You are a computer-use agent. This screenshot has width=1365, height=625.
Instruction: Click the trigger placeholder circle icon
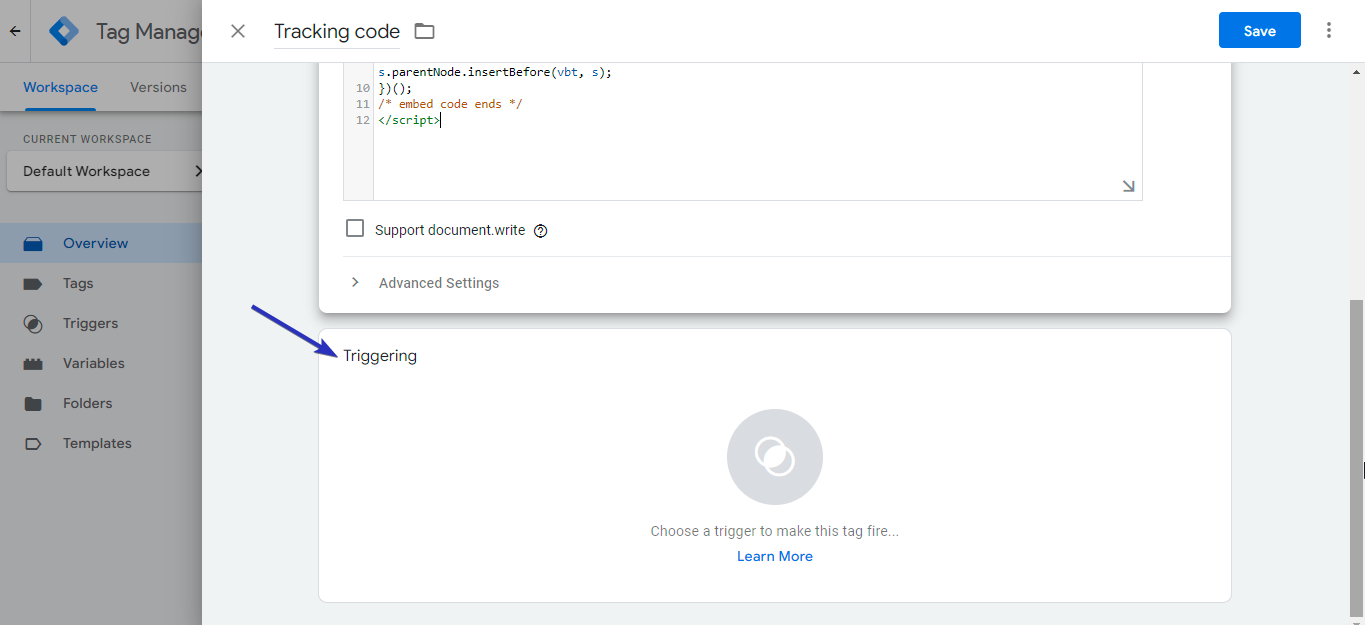point(775,457)
